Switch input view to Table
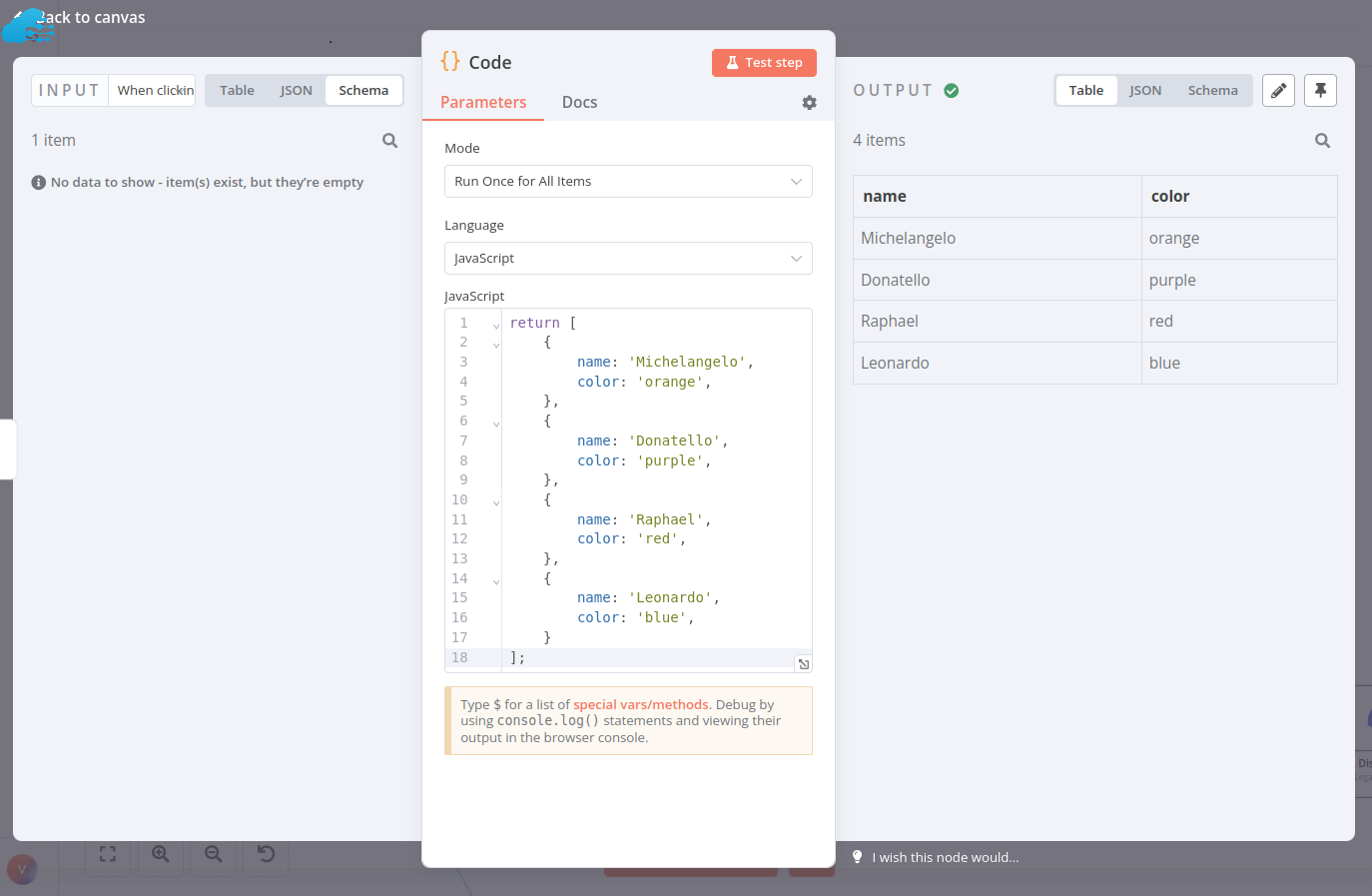The width and height of the screenshot is (1372, 896). (x=237, y=91)
